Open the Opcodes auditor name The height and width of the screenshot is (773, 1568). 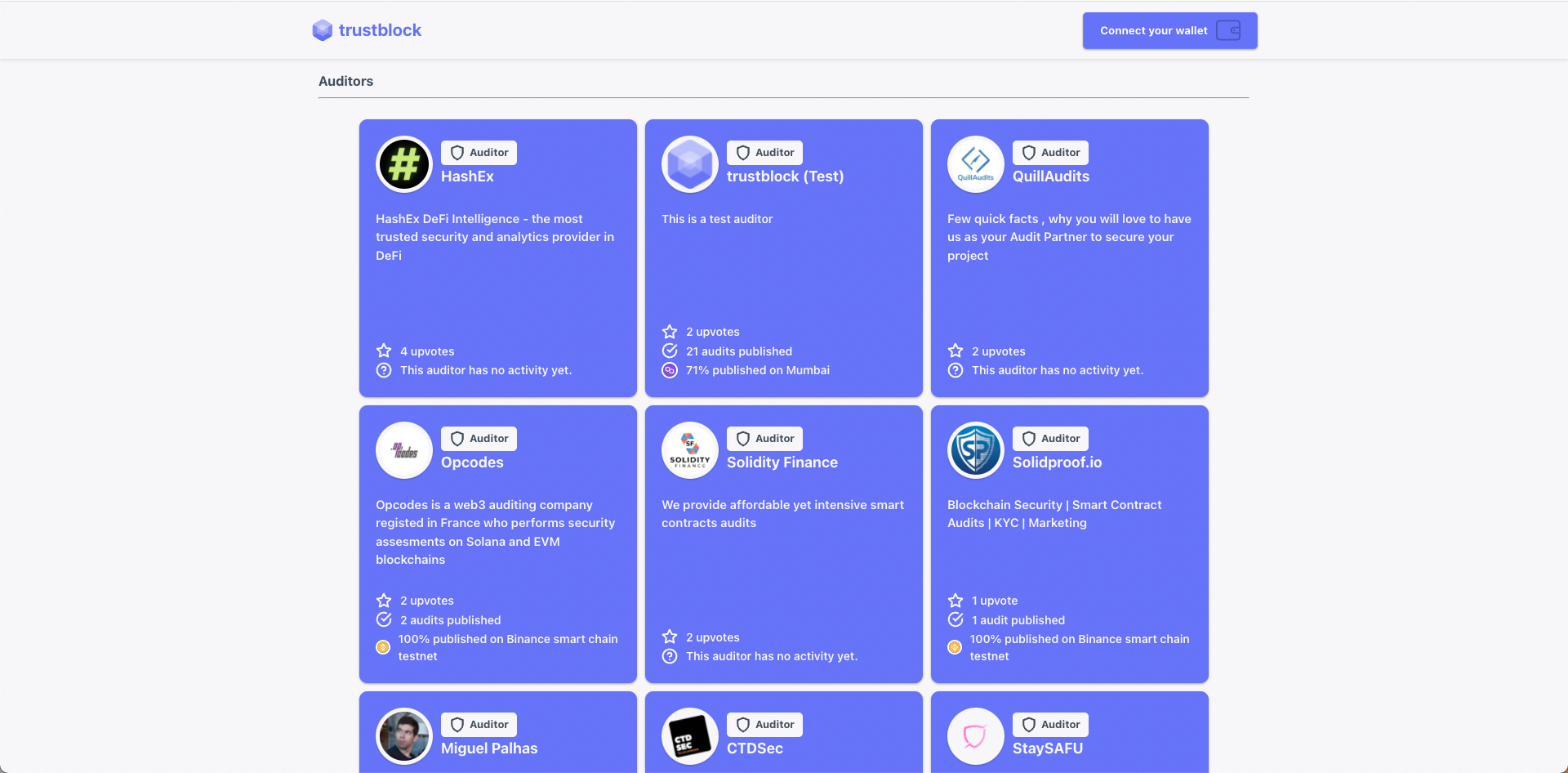pyautogui.click(x=472, y=462)
